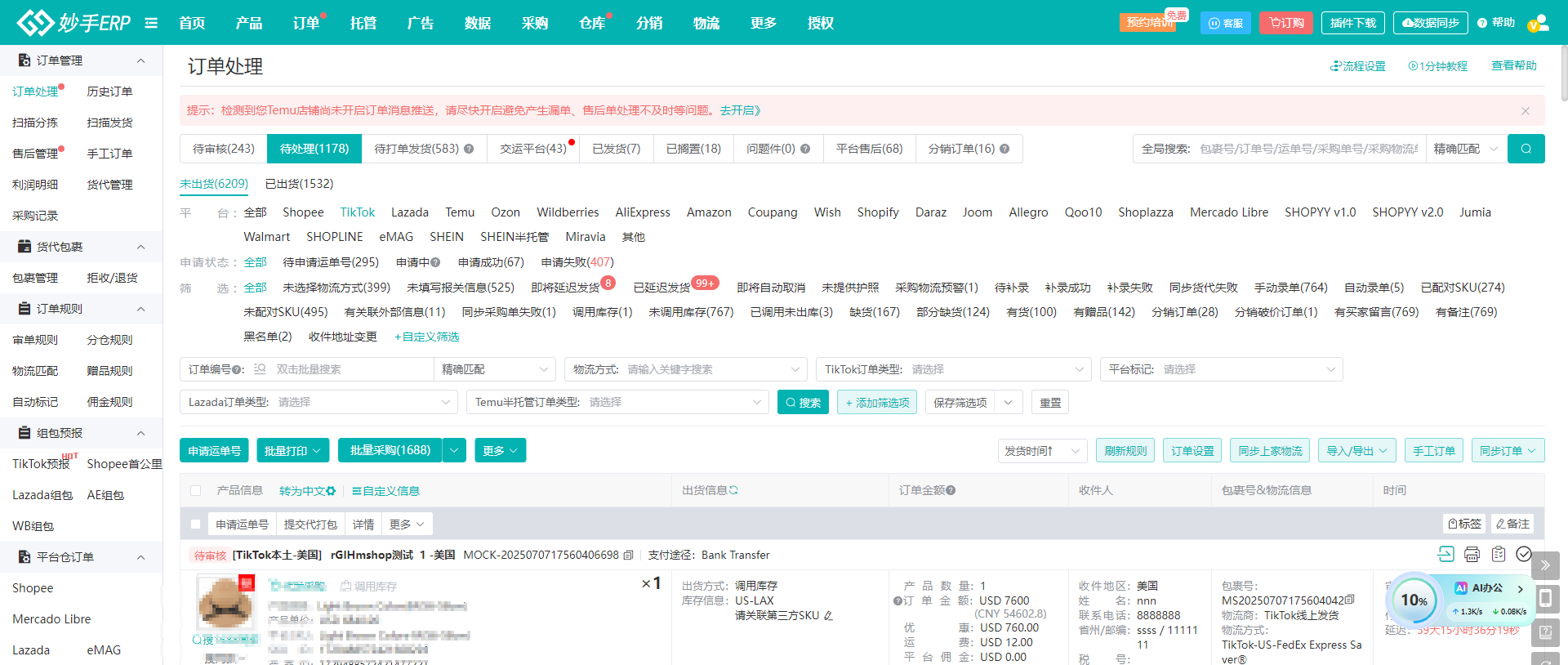
Task: Open the 导入/导出 dropdown
Action: (1357, 451)
